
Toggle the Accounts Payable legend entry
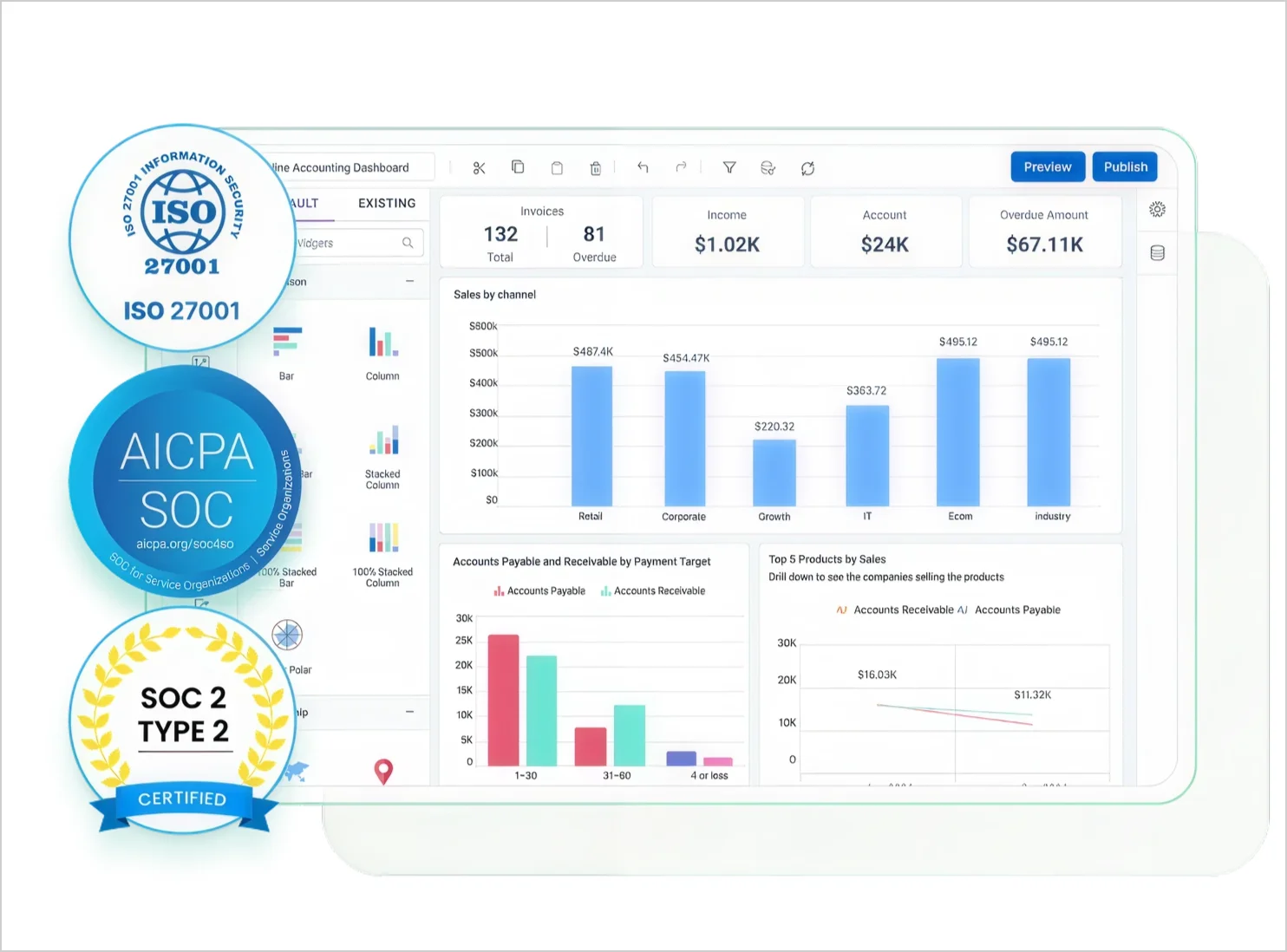[539, 590]
